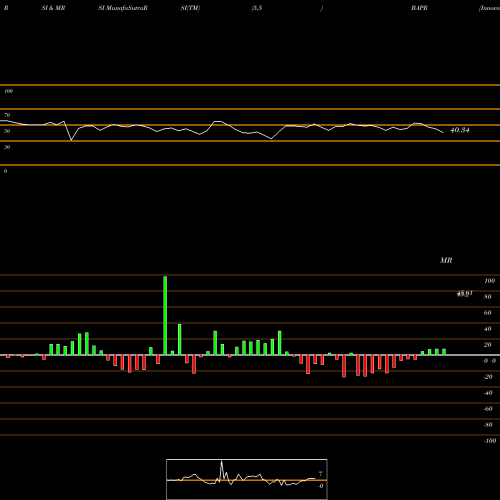Click the end of the white RSI line
This screenshot has height=500, width=500.
click(x=443, y=133)
